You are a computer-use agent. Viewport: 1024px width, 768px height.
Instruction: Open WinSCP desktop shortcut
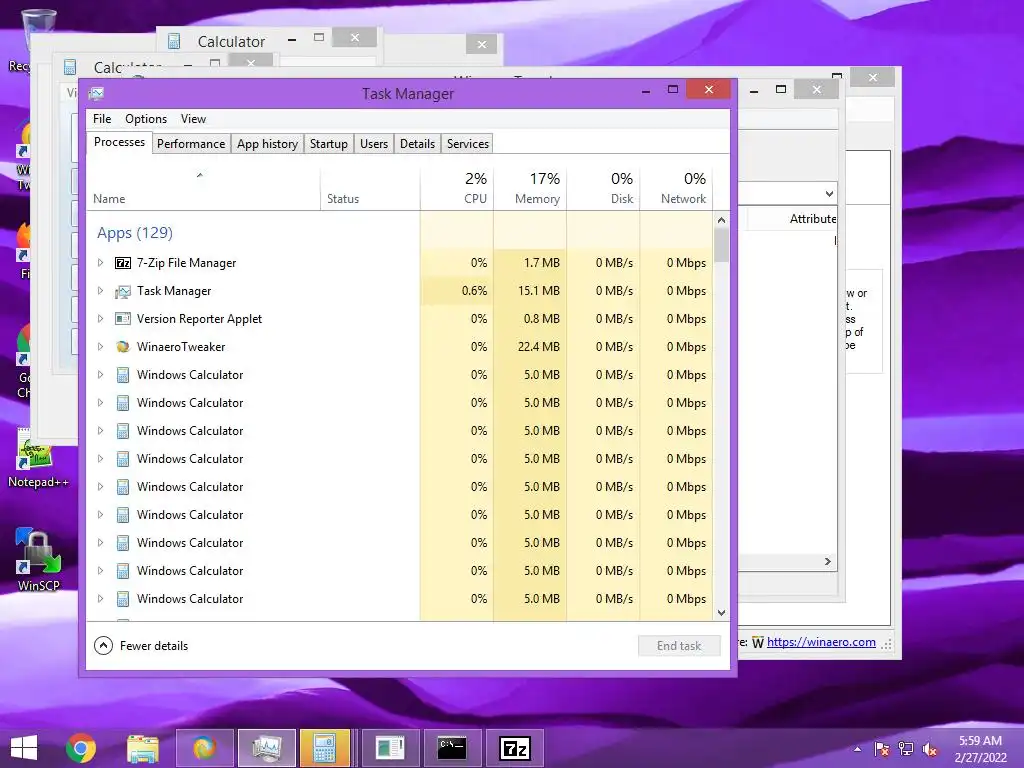(38, 560)
